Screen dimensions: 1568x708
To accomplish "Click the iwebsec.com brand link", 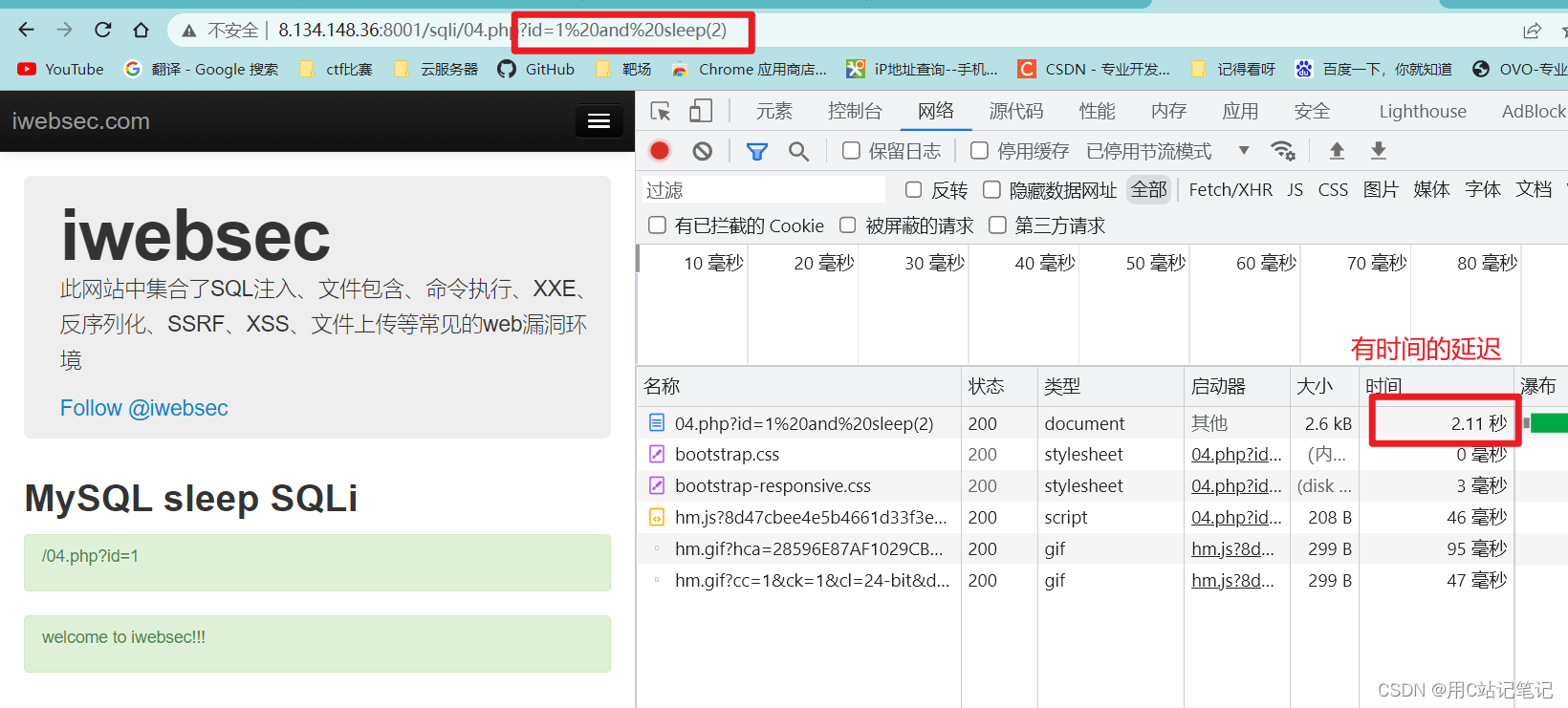I will pyautogui.click(x=81, y=121).
